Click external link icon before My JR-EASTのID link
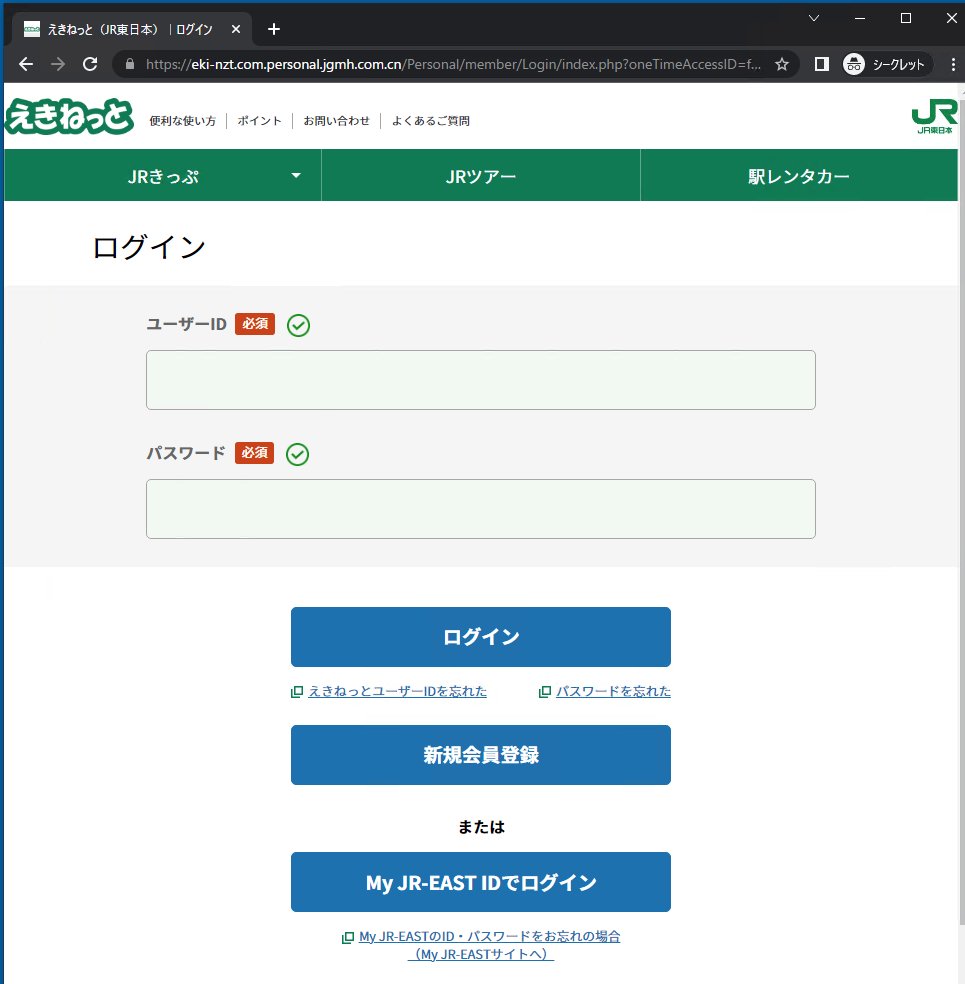Viewport: 965px width, 984px height. point(348,938)
